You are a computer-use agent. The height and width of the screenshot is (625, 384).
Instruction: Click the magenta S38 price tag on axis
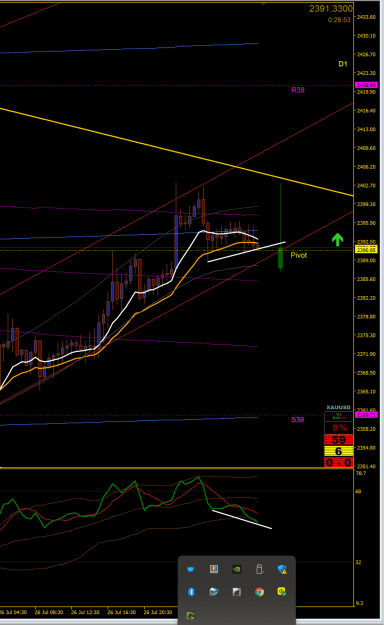point(366,415)
